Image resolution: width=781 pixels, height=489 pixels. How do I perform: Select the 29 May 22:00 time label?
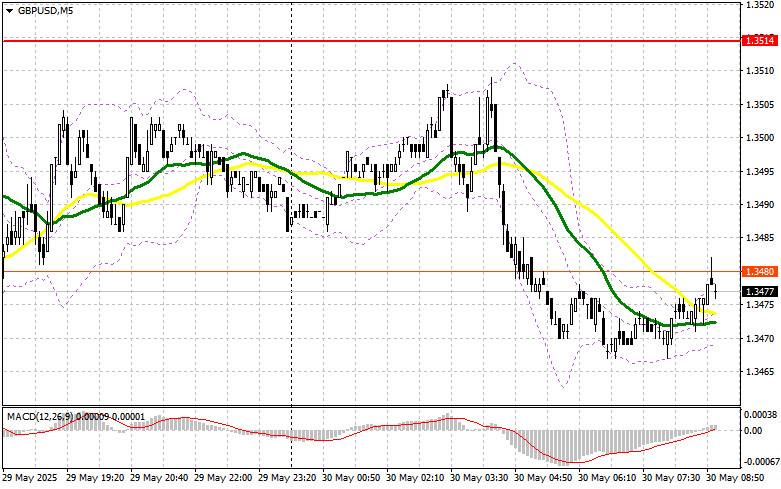pos(223,478)
